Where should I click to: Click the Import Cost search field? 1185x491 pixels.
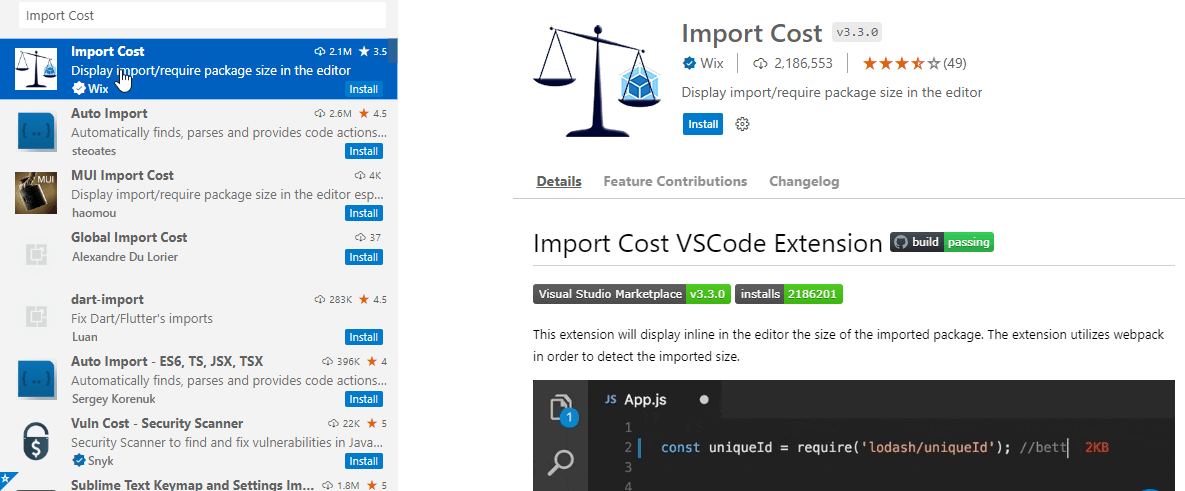tap(203, 15)
